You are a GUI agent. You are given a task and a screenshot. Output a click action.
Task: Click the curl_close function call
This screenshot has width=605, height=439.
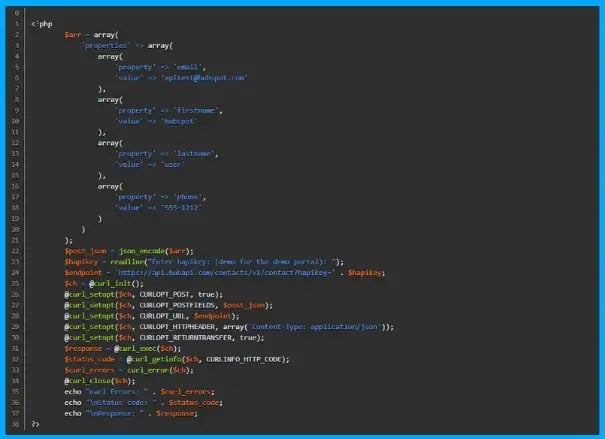tap(88, 381)
